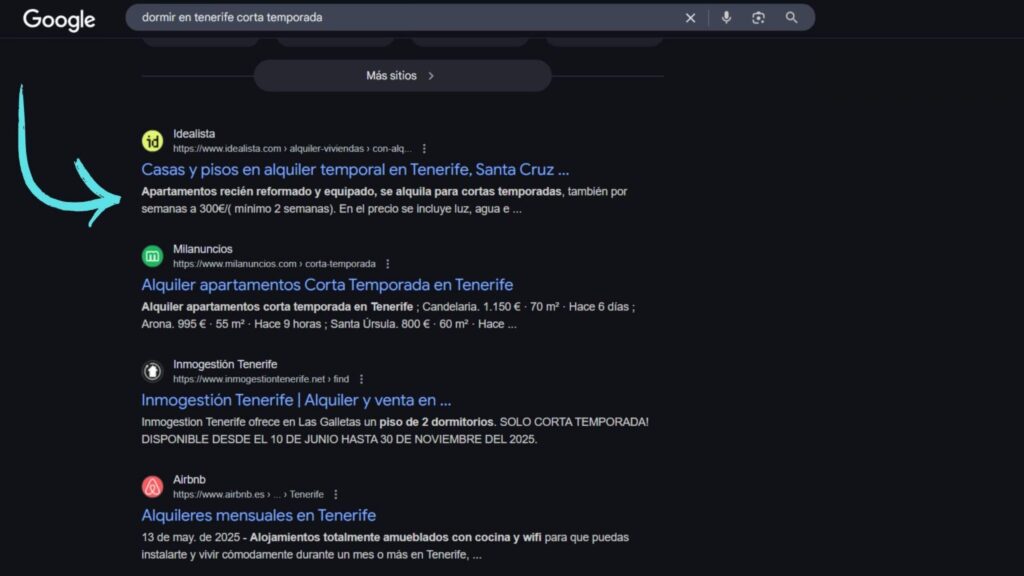Open 'Inmogestión Tenerife | Alquiler y venta en' link
The height and width of the screenshot is (576, 1024).
[x=296, y=400]
